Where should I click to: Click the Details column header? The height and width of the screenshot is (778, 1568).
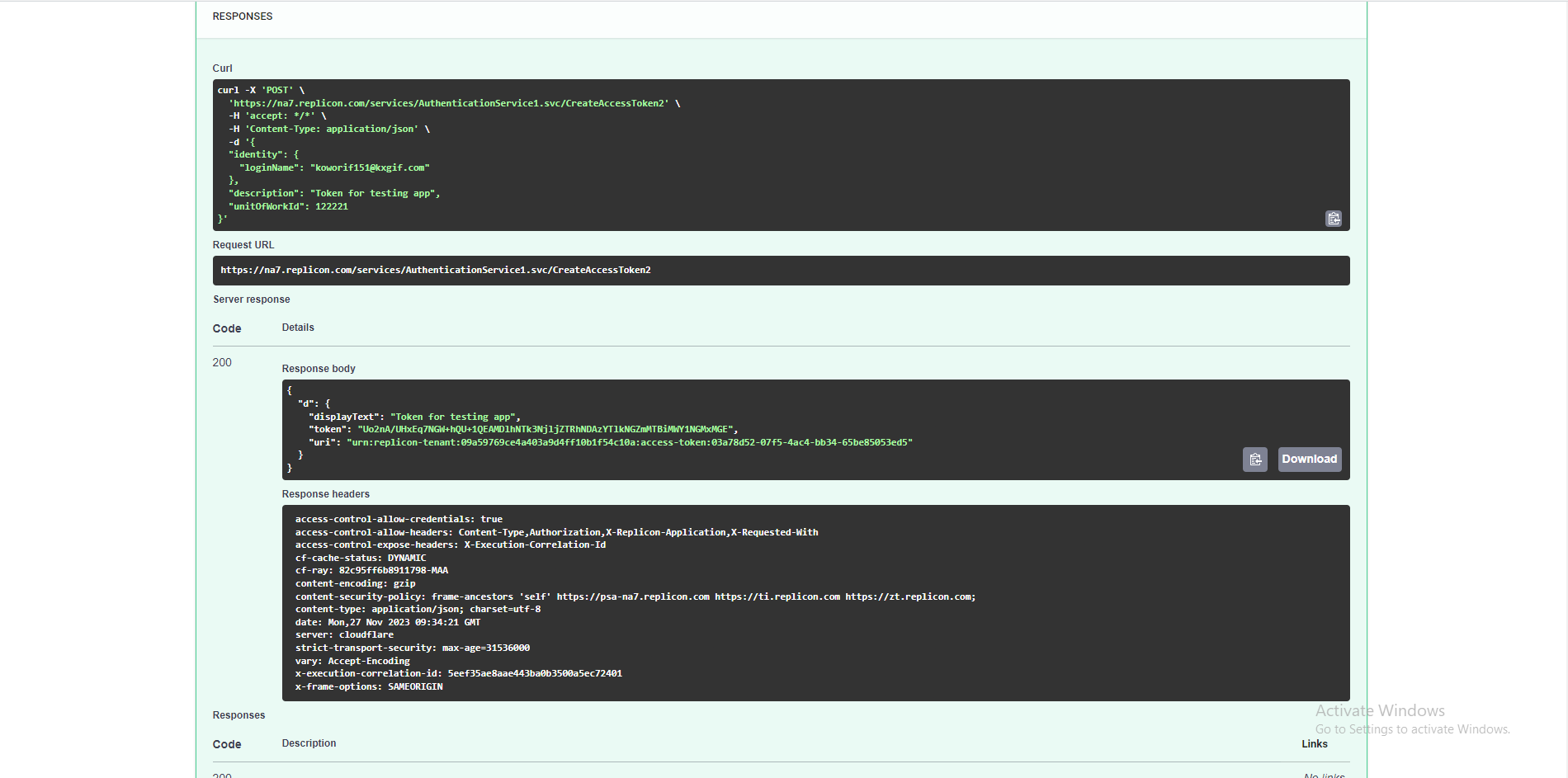(x=298, y=328)
